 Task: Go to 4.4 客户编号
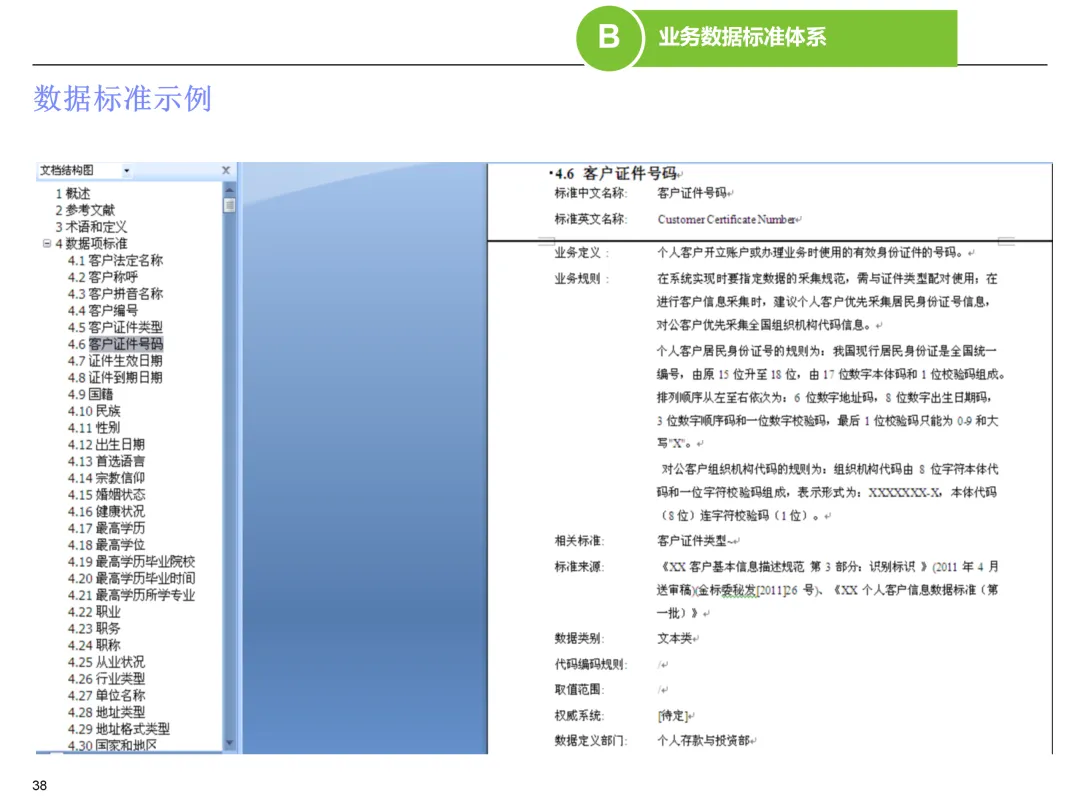pyautogui.click(x=103, y=311)
